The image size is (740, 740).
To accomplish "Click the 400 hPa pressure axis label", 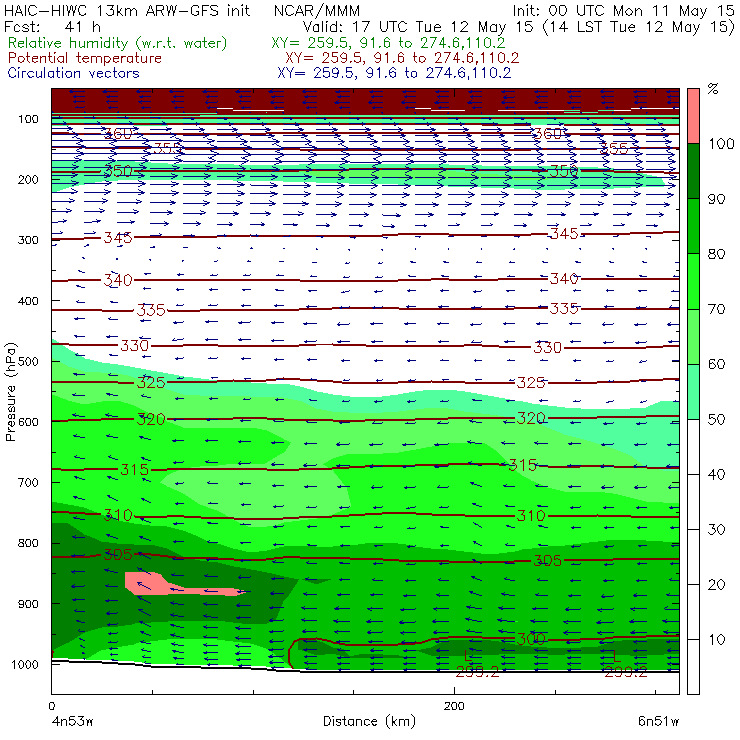I will pyautogui.click(x=28, y=301).
